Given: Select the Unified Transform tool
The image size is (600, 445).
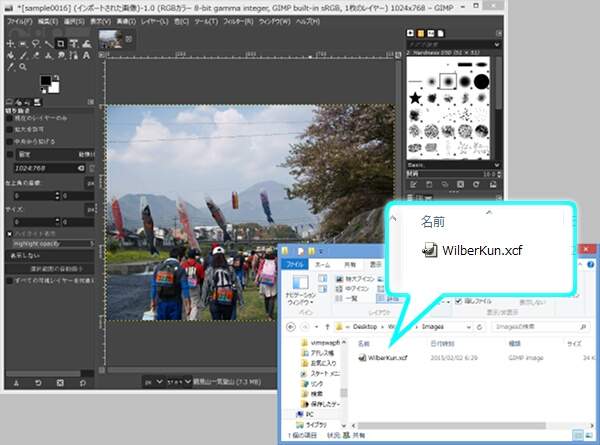Looking at the screenshot, I should (x=73, y=44).
